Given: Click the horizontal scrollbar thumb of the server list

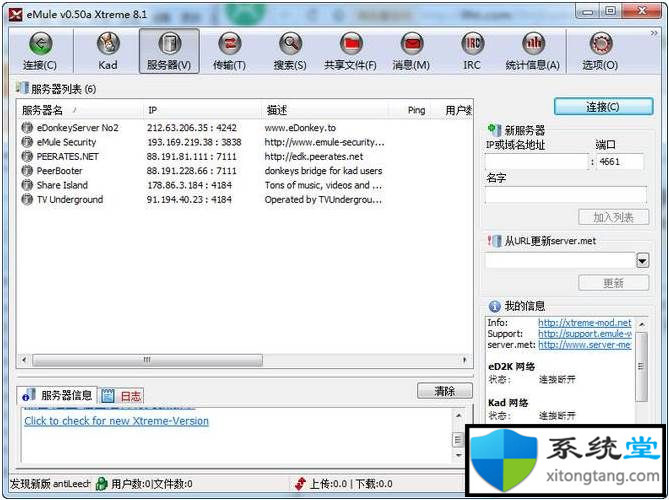Looking at the screenshot, I should tap(148, 360).
